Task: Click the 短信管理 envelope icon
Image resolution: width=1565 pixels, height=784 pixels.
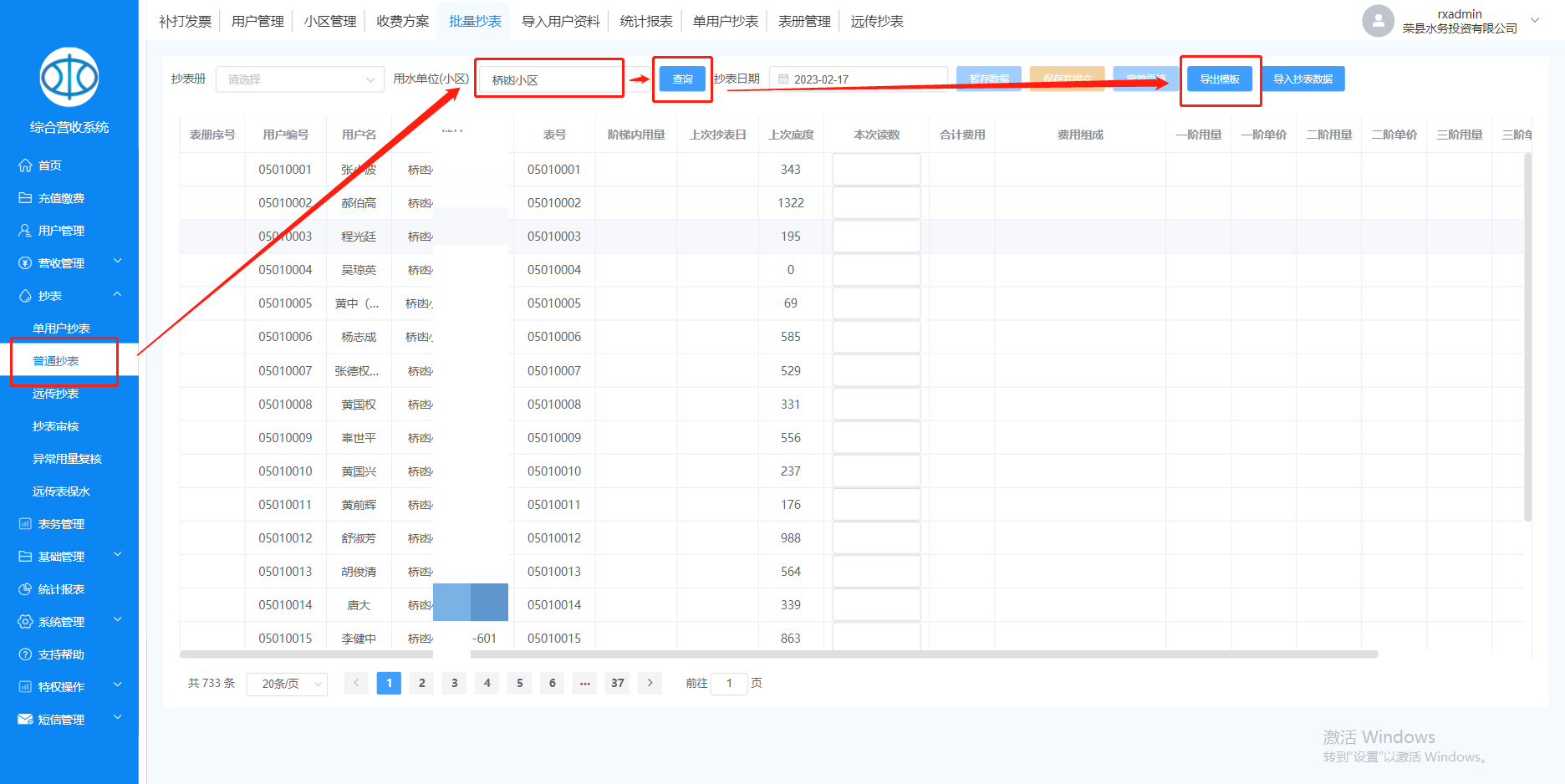Action: click(25, 720)
